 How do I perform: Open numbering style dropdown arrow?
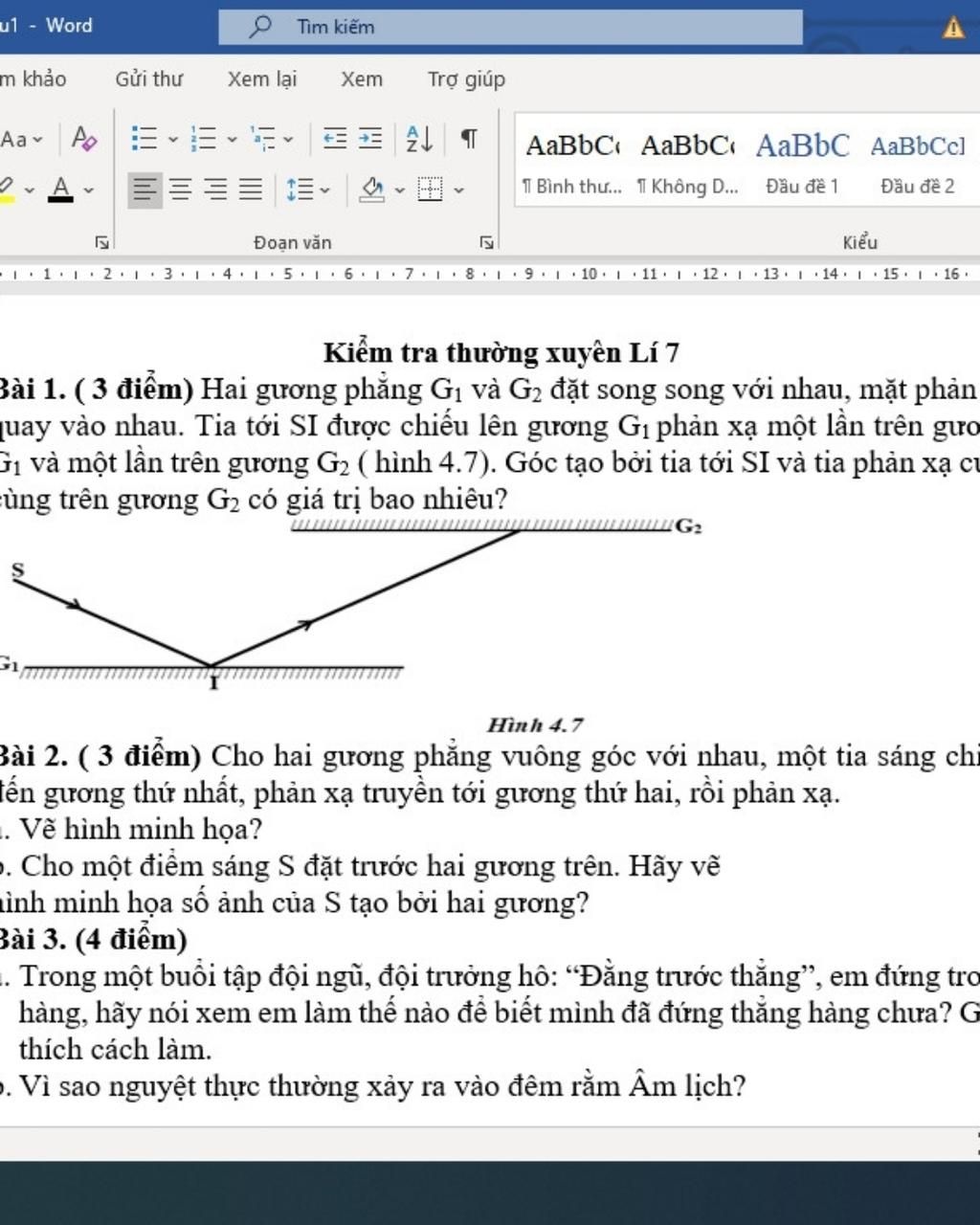point(232,140)
